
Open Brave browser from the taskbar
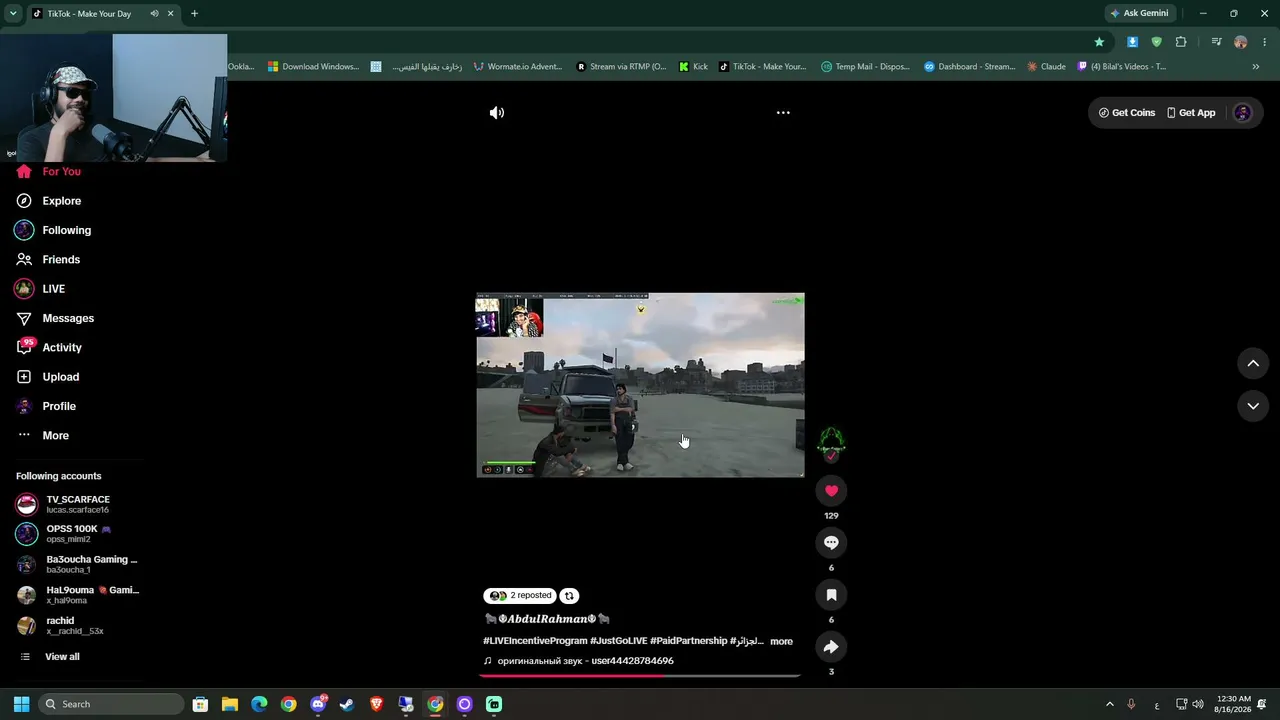[377, 704]
